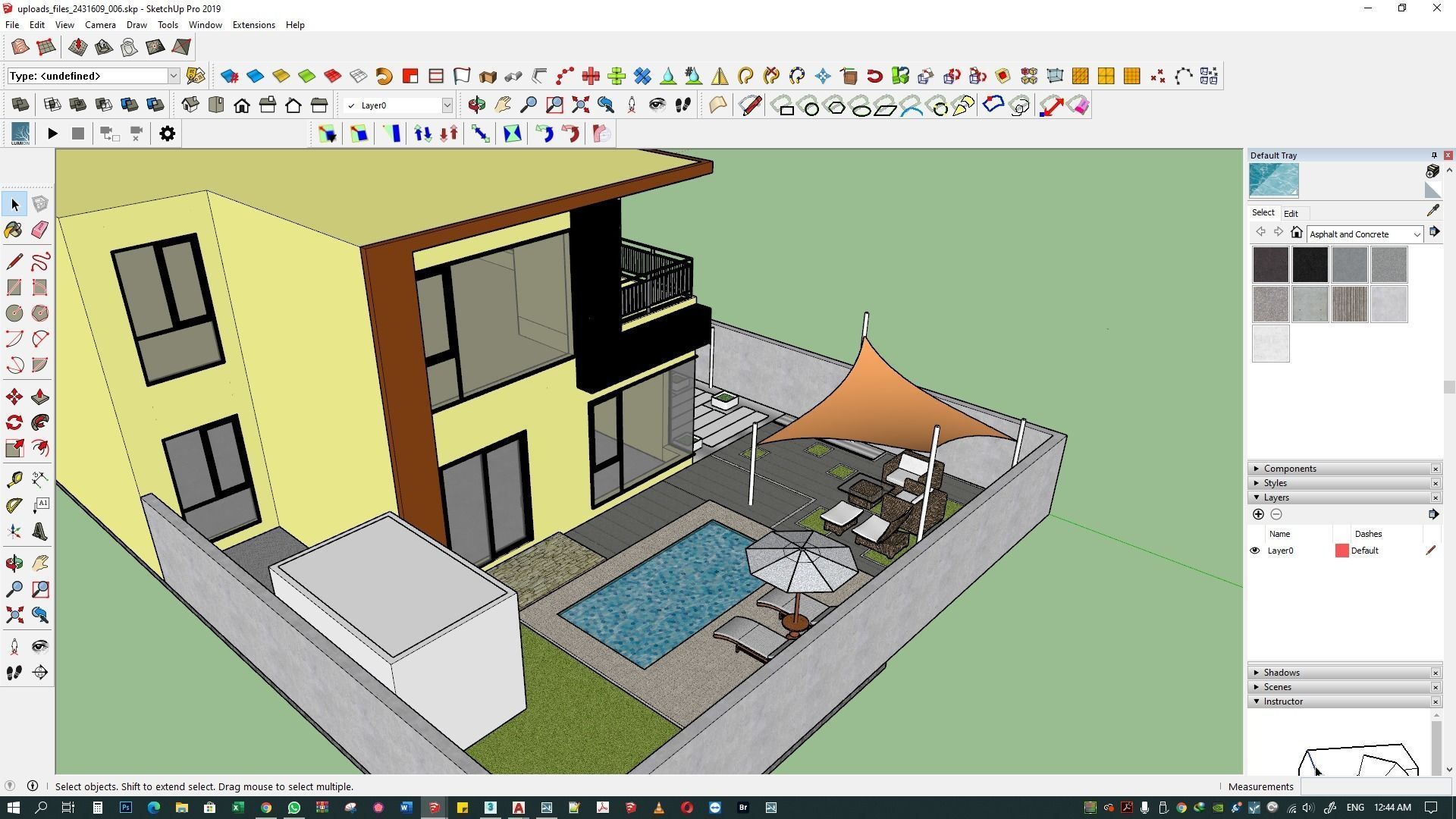
Task: Add a new layer with plus button
Action: pyautogui.click(x=1258, y=515)
